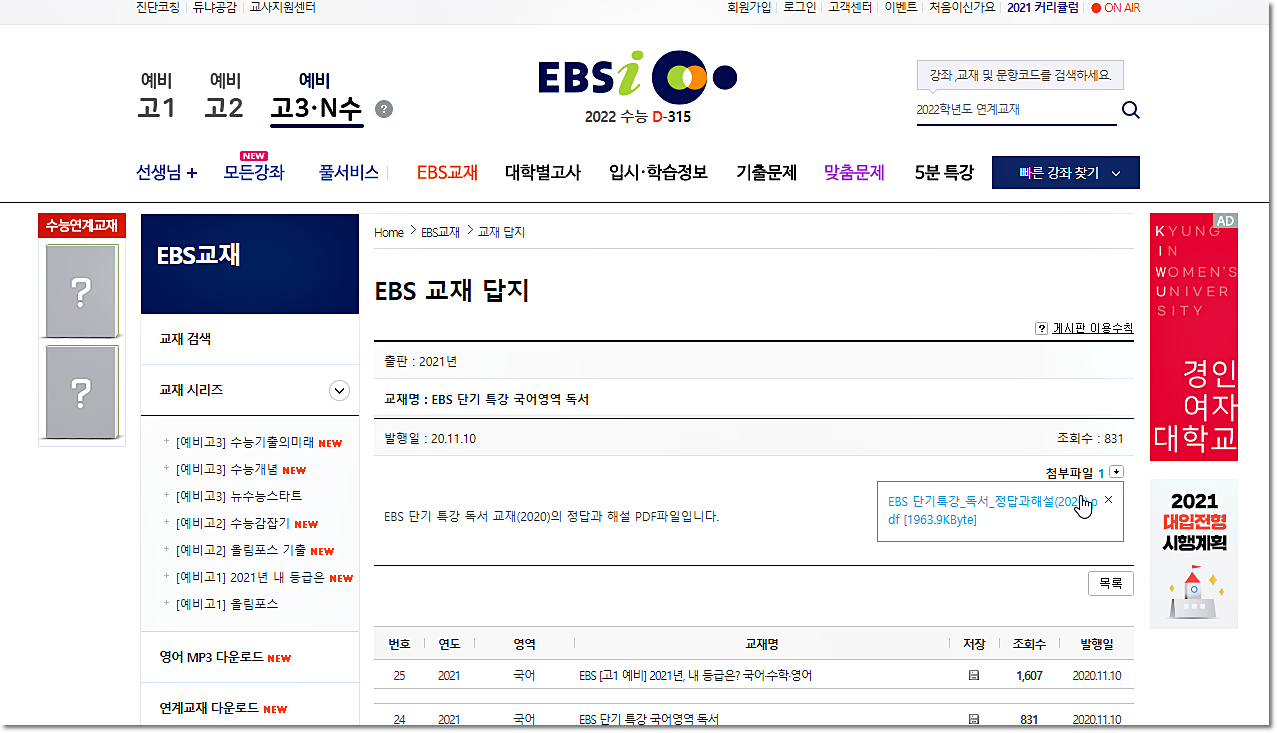Viewport: 1277px width, 733px height.
Task: Go to Home breadcrumb
Action: (389, 232)
